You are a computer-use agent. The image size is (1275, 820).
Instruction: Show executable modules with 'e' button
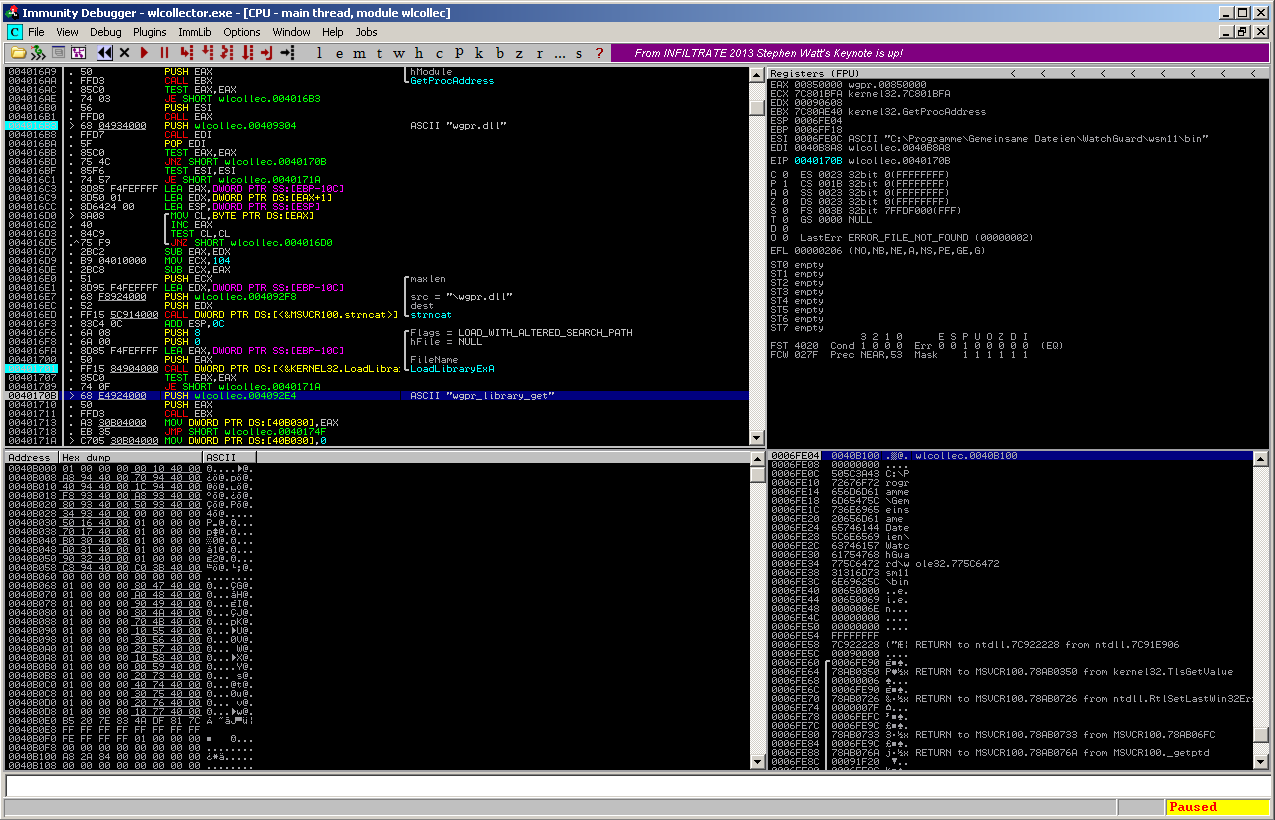coord(339,52)
